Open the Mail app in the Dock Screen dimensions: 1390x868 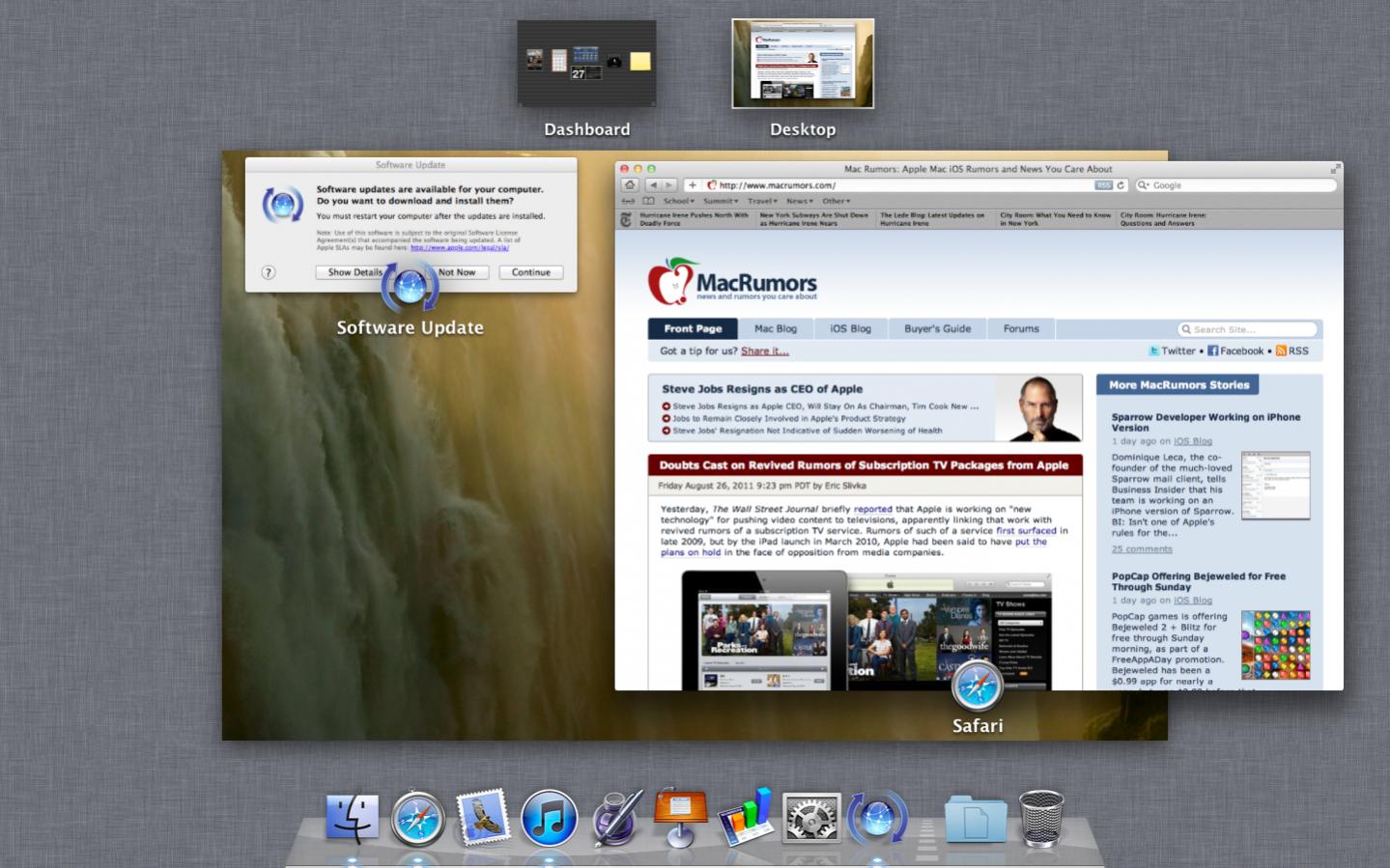(483, 818)
